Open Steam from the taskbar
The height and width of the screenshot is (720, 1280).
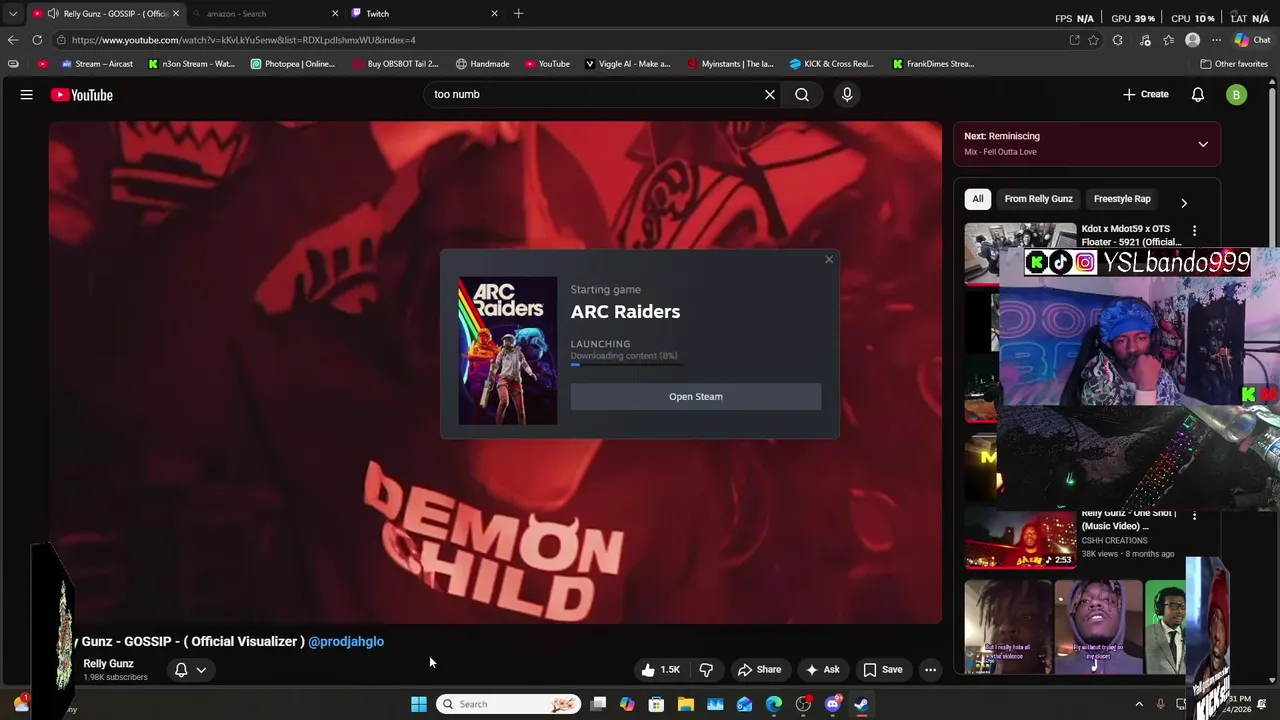pos(861,704)
